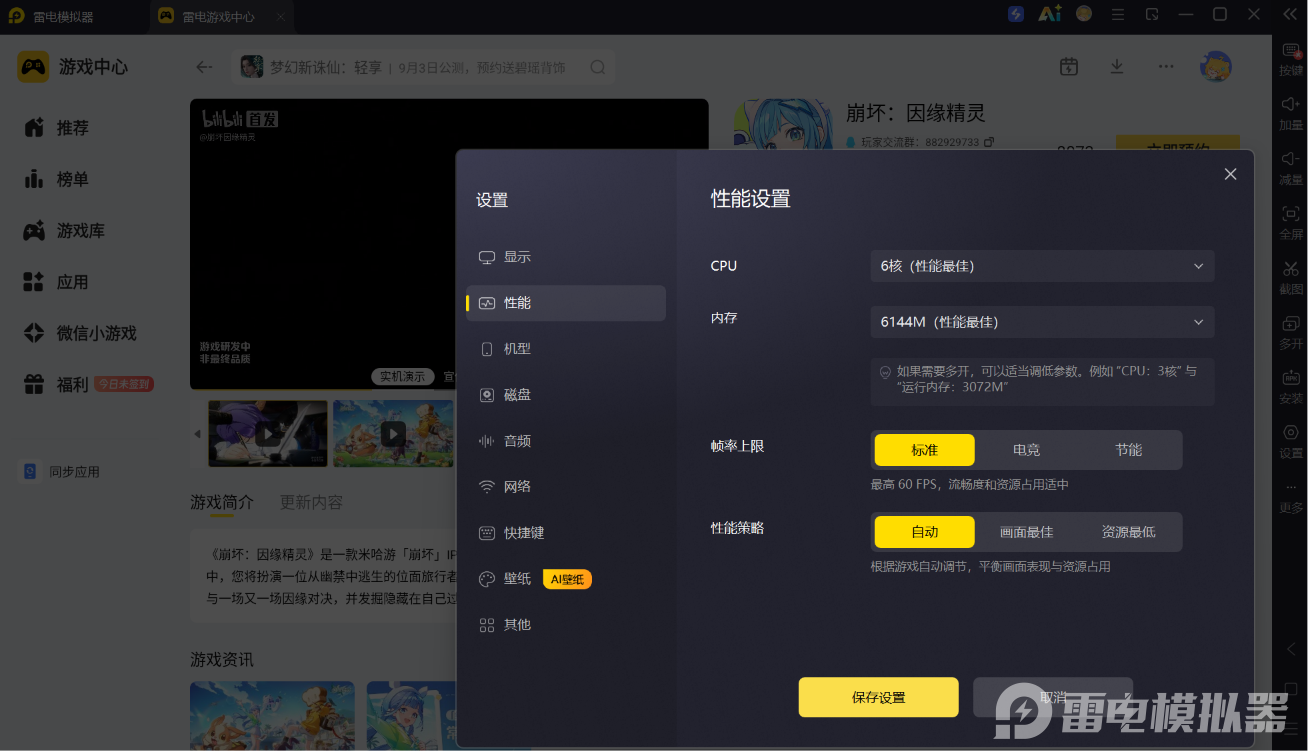The width and height of the screenshot is (1308, 751).
Task: Copy the player group number 882929733
Action: (x=989, y=142)
